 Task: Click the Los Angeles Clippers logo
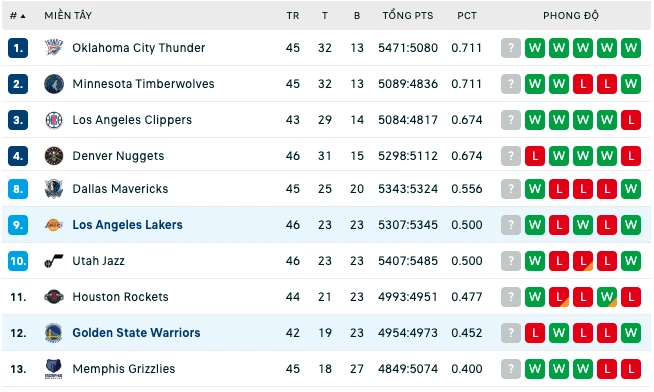54,120
